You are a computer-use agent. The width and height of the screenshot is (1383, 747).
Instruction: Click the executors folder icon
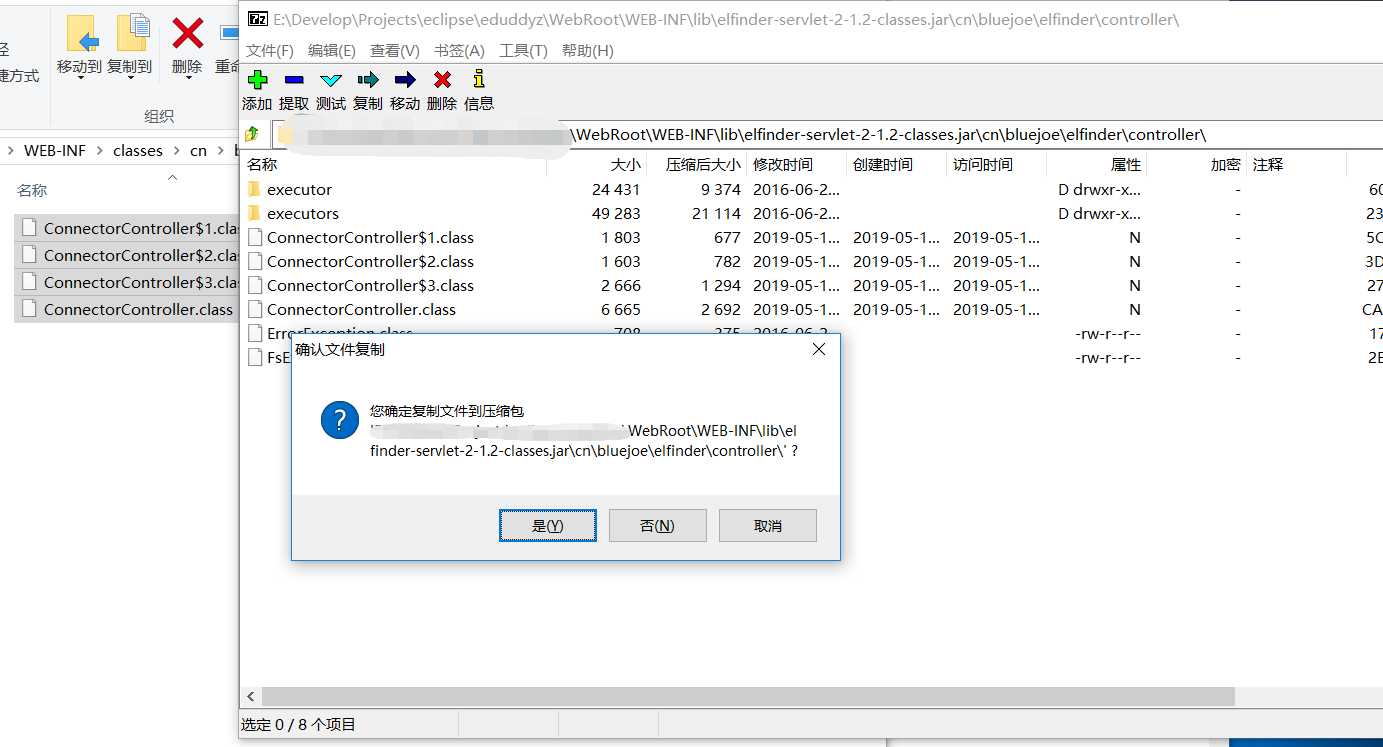pos(255,213)
